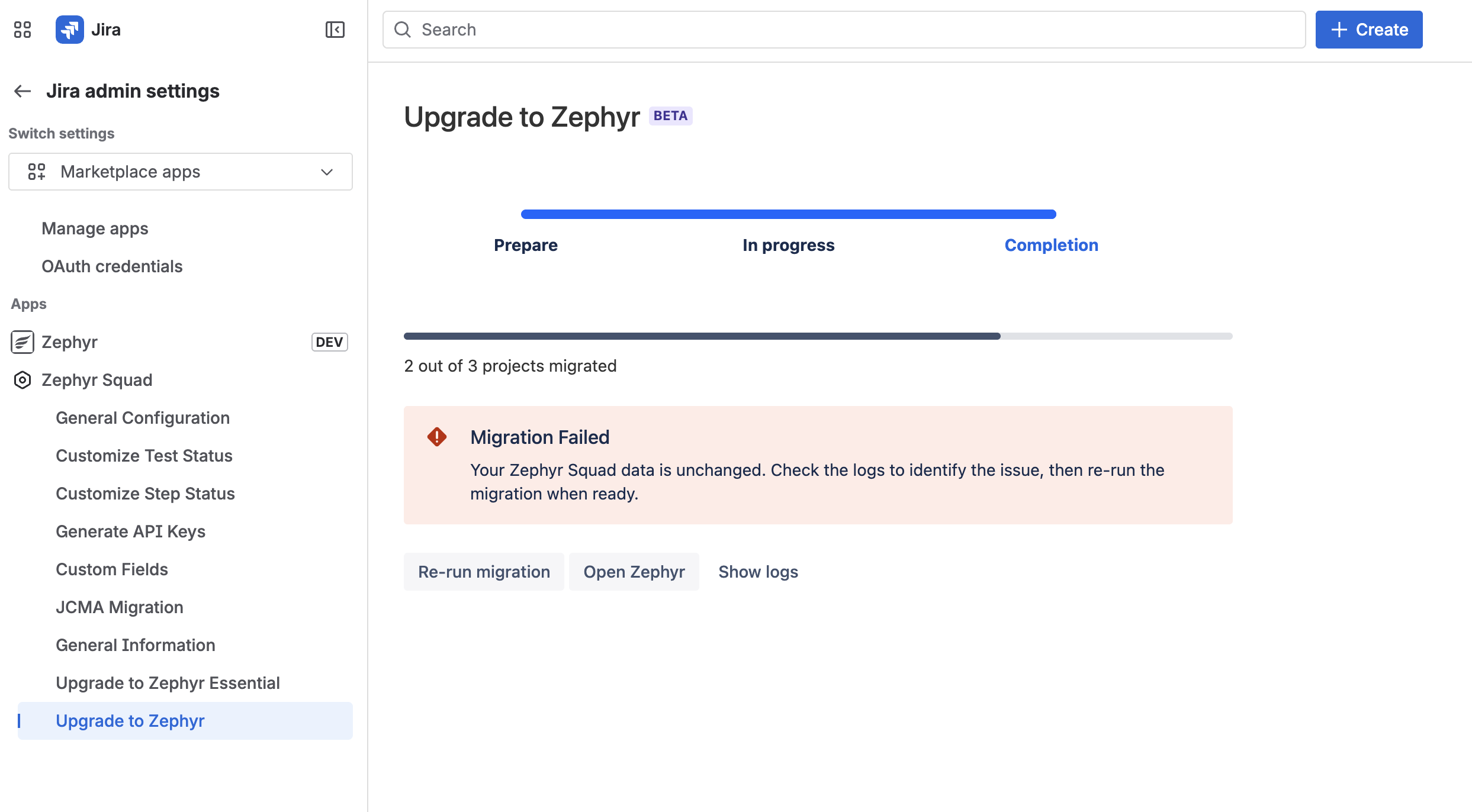Click the 'Your Zephyr Squad data is unchanged' message
Viewport: 1472px width, 812px height.
coord(817,482)
